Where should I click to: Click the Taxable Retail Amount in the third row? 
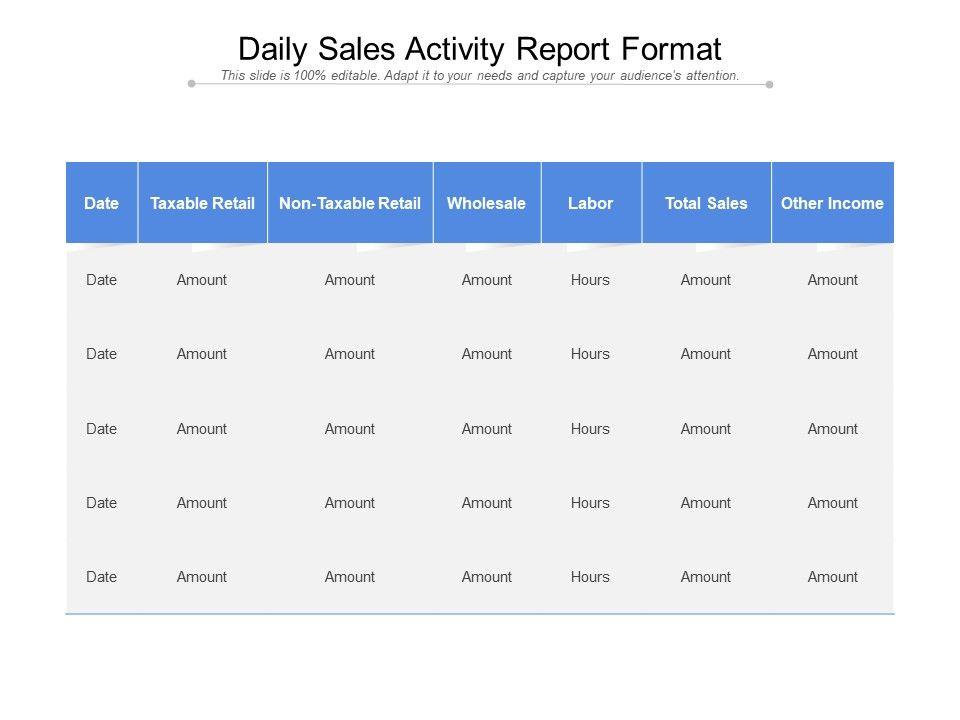tap(202, 429)
